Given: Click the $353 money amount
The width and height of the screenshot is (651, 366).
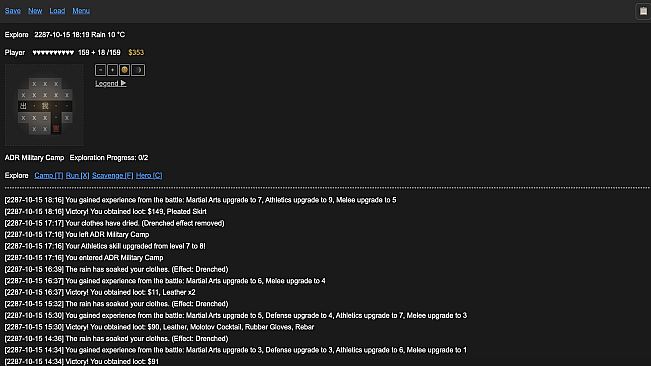Looking at the screenshot, I should pyautogui.click(x=136, y=53).
